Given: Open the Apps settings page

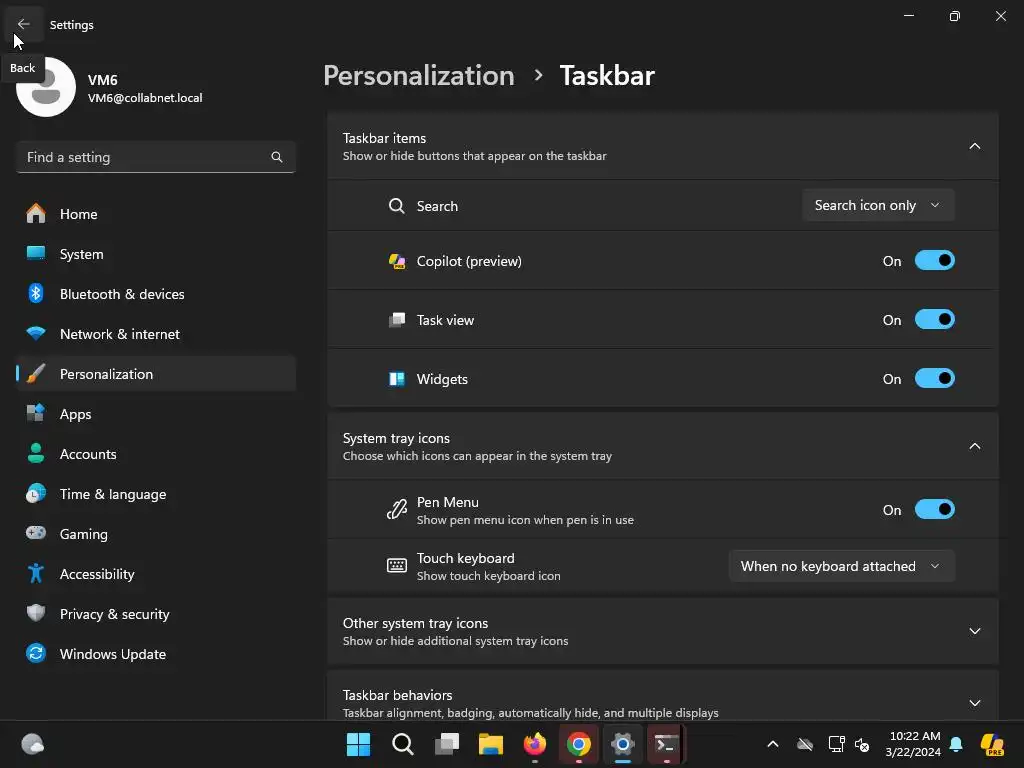Looking at the screenshot, I should click(x=155, y=414).
